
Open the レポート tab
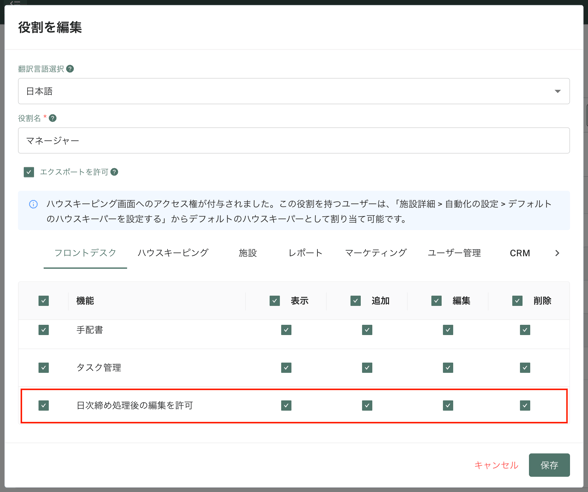305,253
